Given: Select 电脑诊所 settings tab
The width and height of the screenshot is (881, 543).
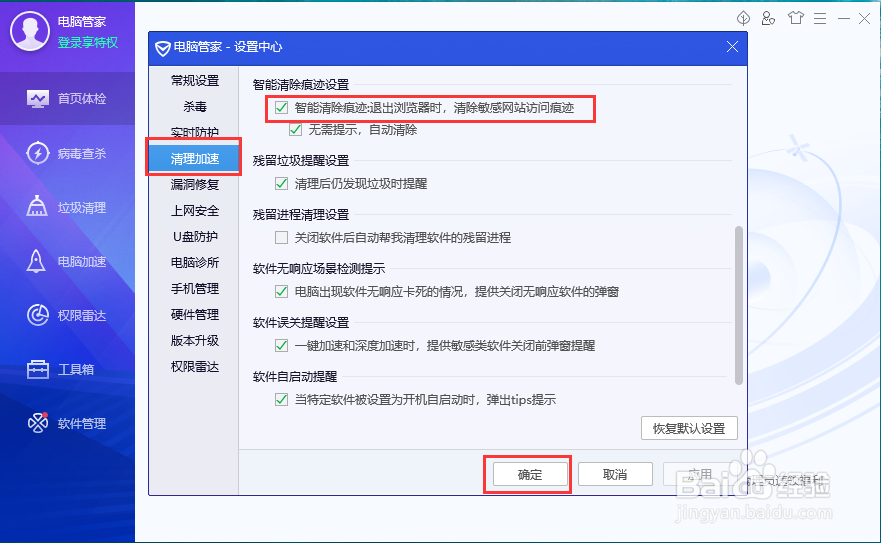Looking at the screenshot, I should pos(194,262).
